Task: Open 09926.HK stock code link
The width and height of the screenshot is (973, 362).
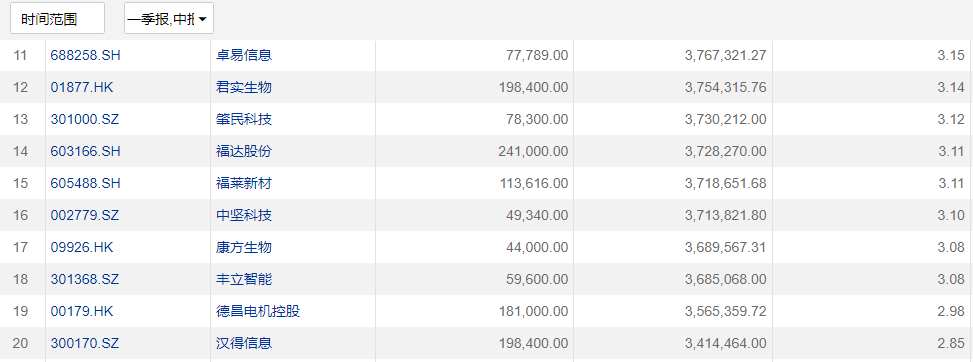Action: [x=82, y=248]
